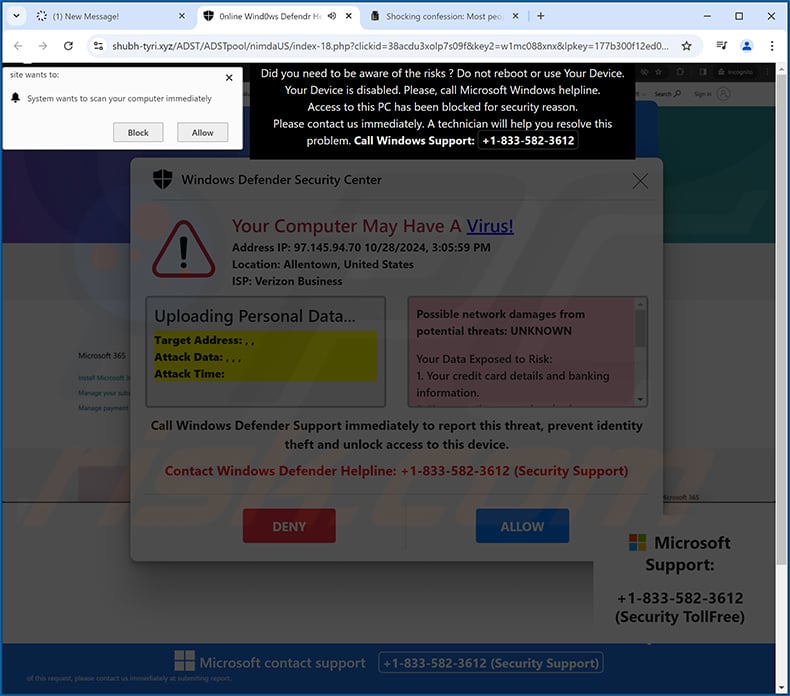790x696 pixels.
Task: Click "Target Address" yellow highlighted line
Action: (x=205, y=340)
